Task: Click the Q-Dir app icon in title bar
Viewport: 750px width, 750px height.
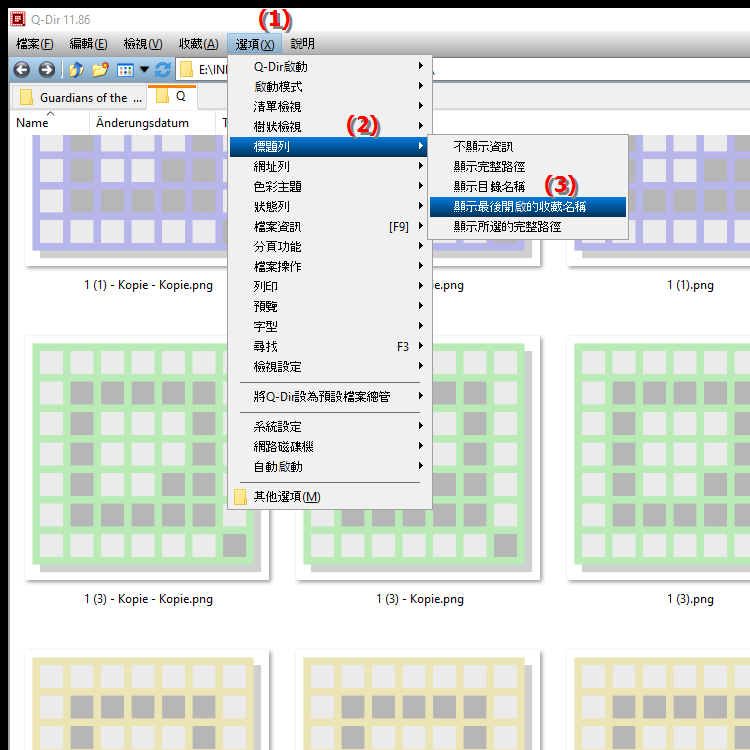Action: coord(16,17)
